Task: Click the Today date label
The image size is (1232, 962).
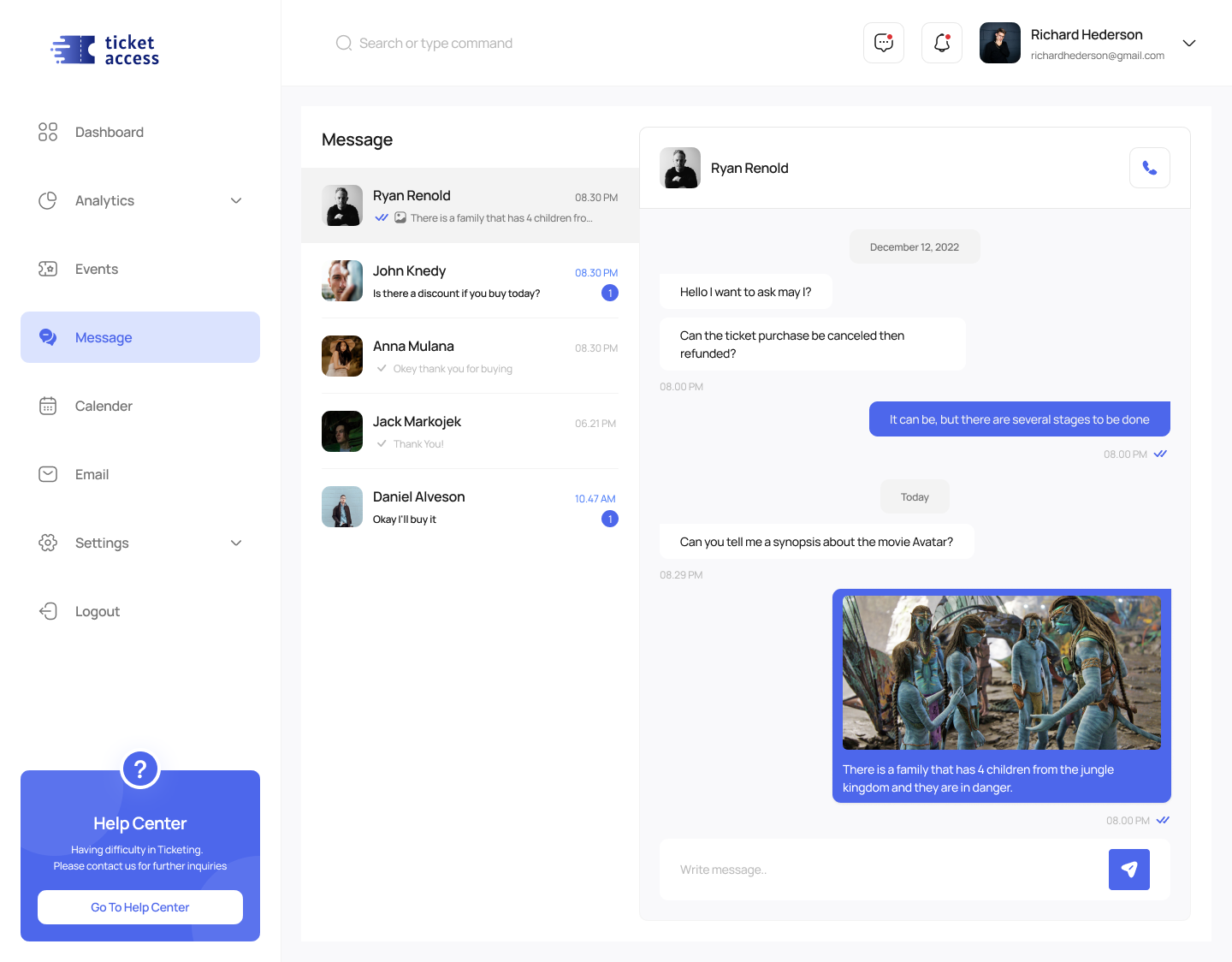Action: [x=915, y=496]
